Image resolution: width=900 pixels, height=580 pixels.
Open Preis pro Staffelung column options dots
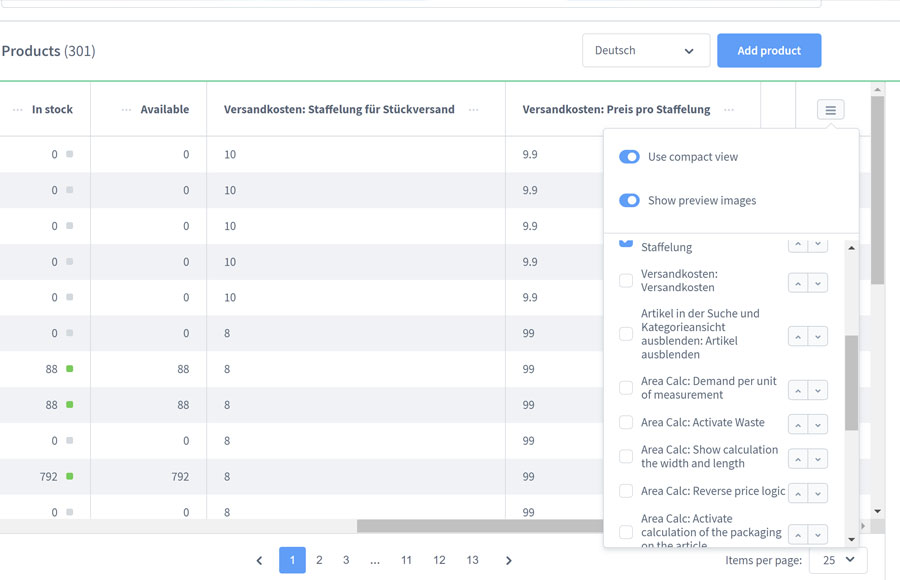click(x=729, y=110)
